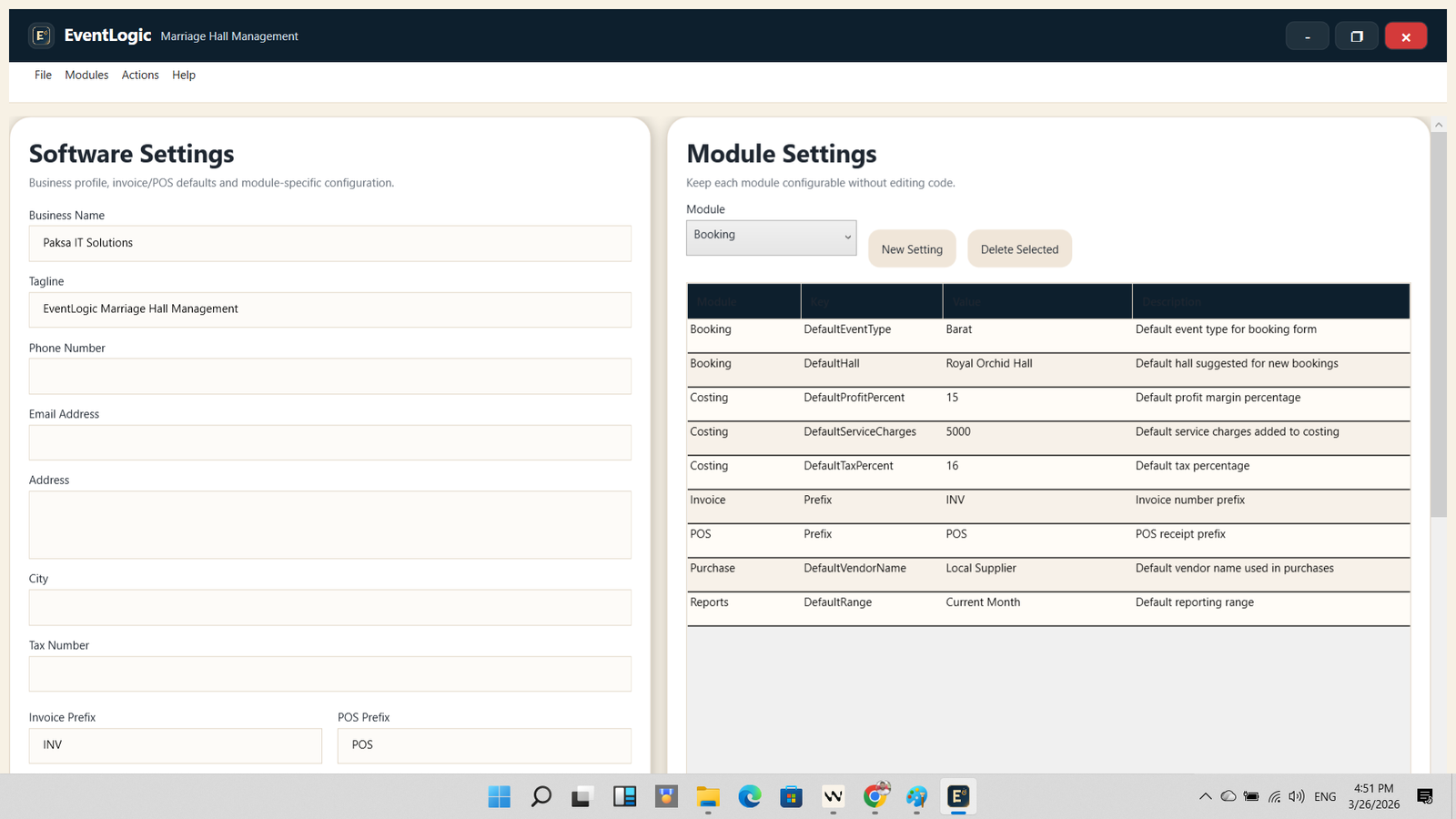The width and height of the screenshot is (1456, 819).
Task: Click the Phone Number input field
Action: tap(329, 377)
